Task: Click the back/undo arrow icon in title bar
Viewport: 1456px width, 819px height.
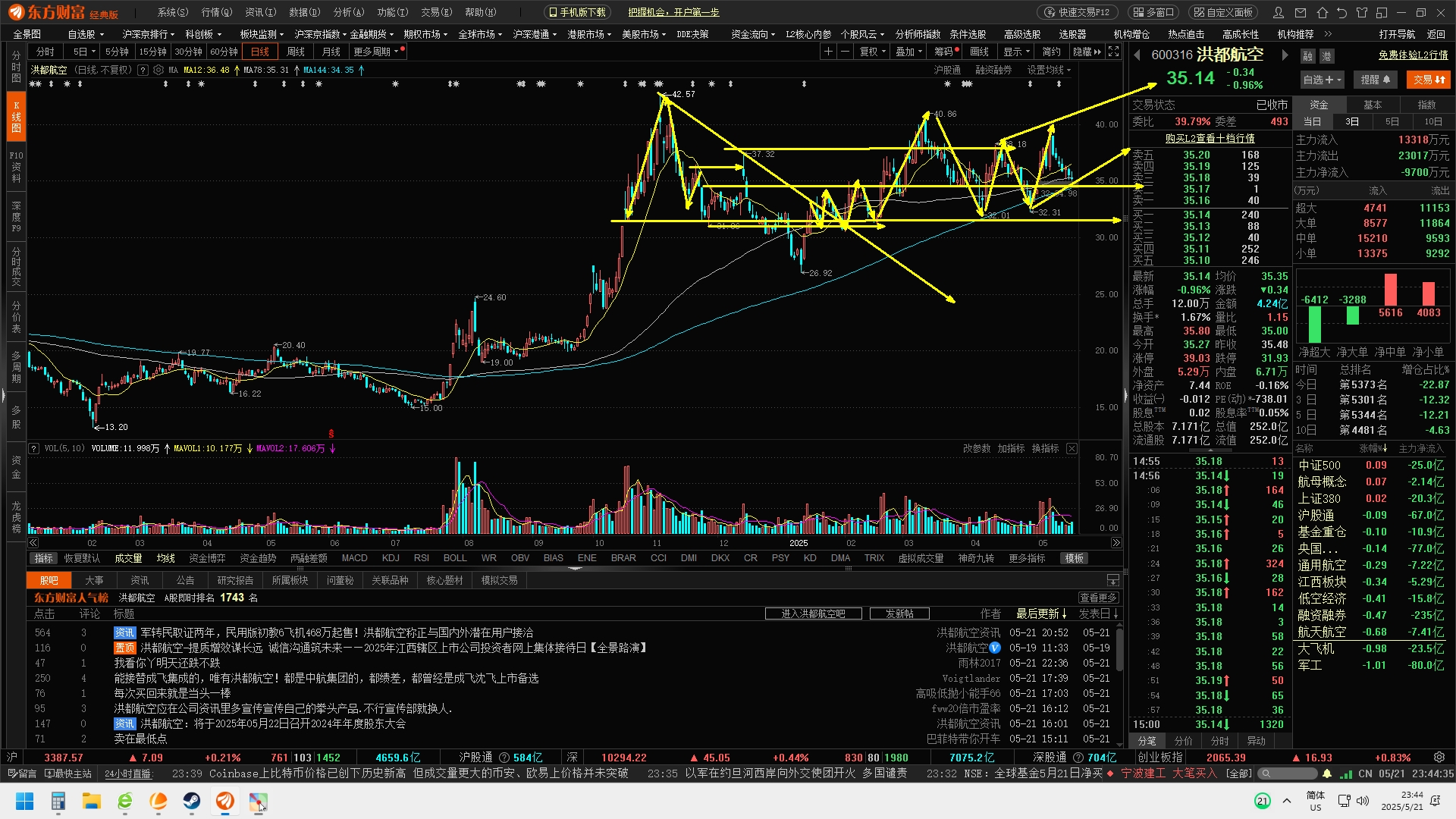Action: point(1341,12)
